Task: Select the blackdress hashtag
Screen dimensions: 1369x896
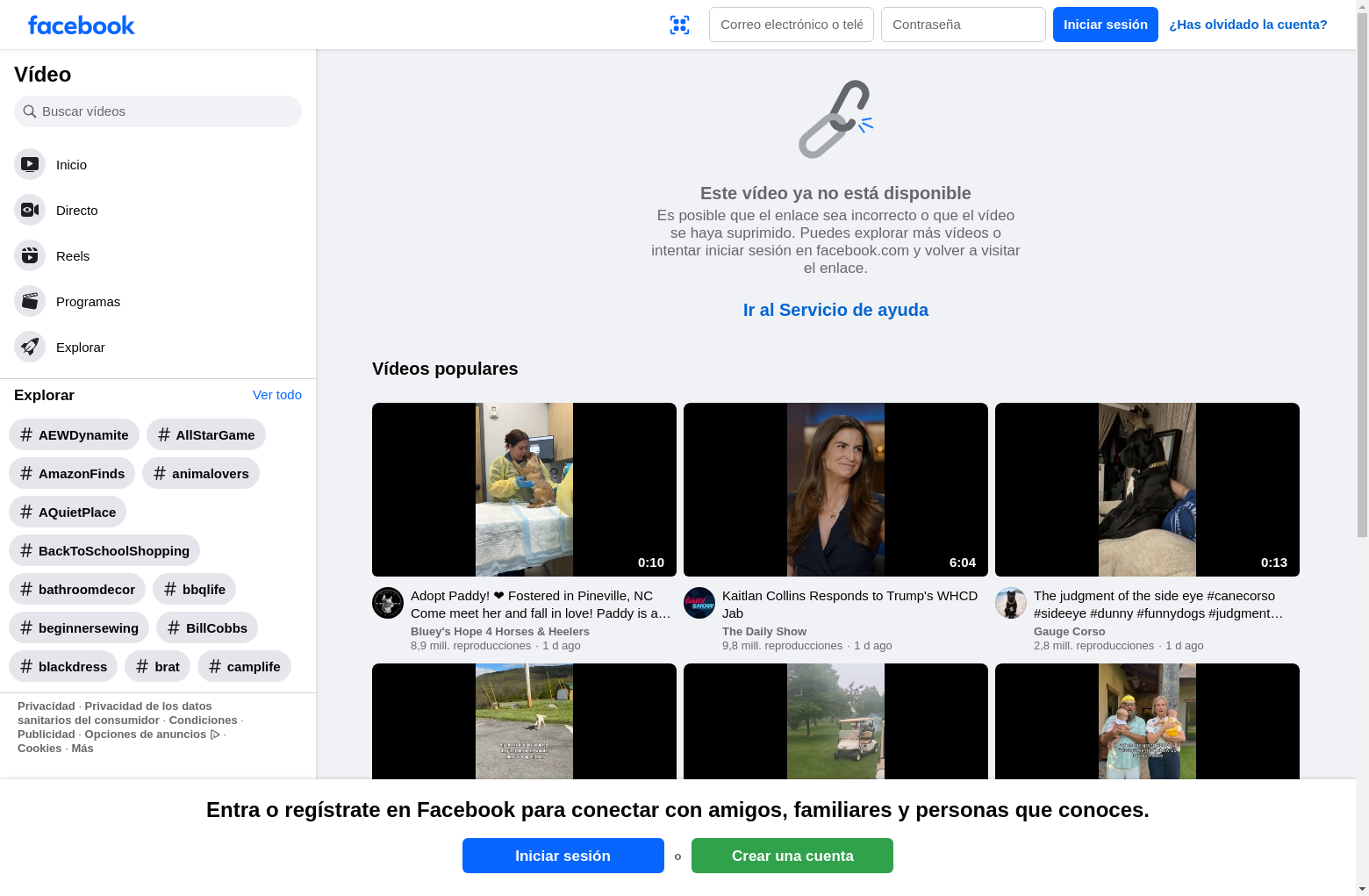Action: click(63, 666)
